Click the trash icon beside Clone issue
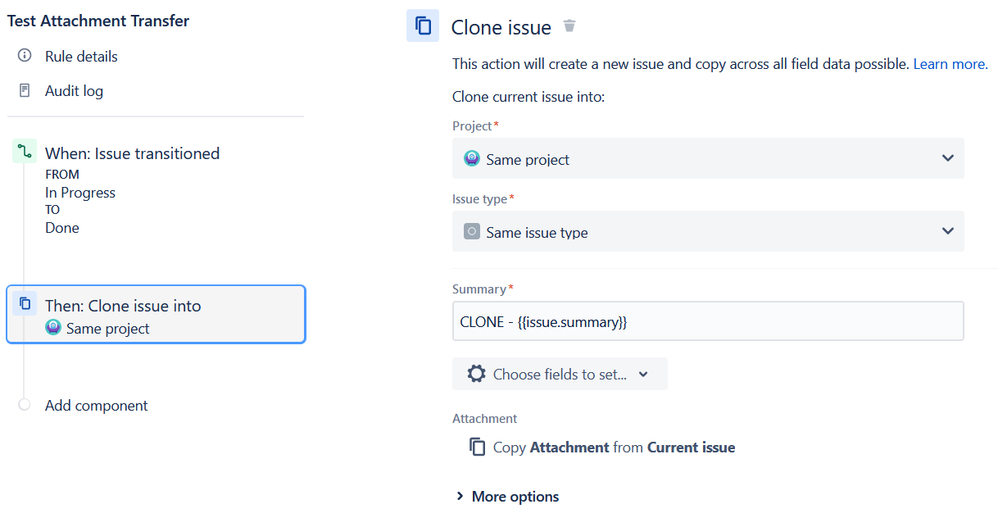Screen dimensions: 998x514 [x=570, y=26]
